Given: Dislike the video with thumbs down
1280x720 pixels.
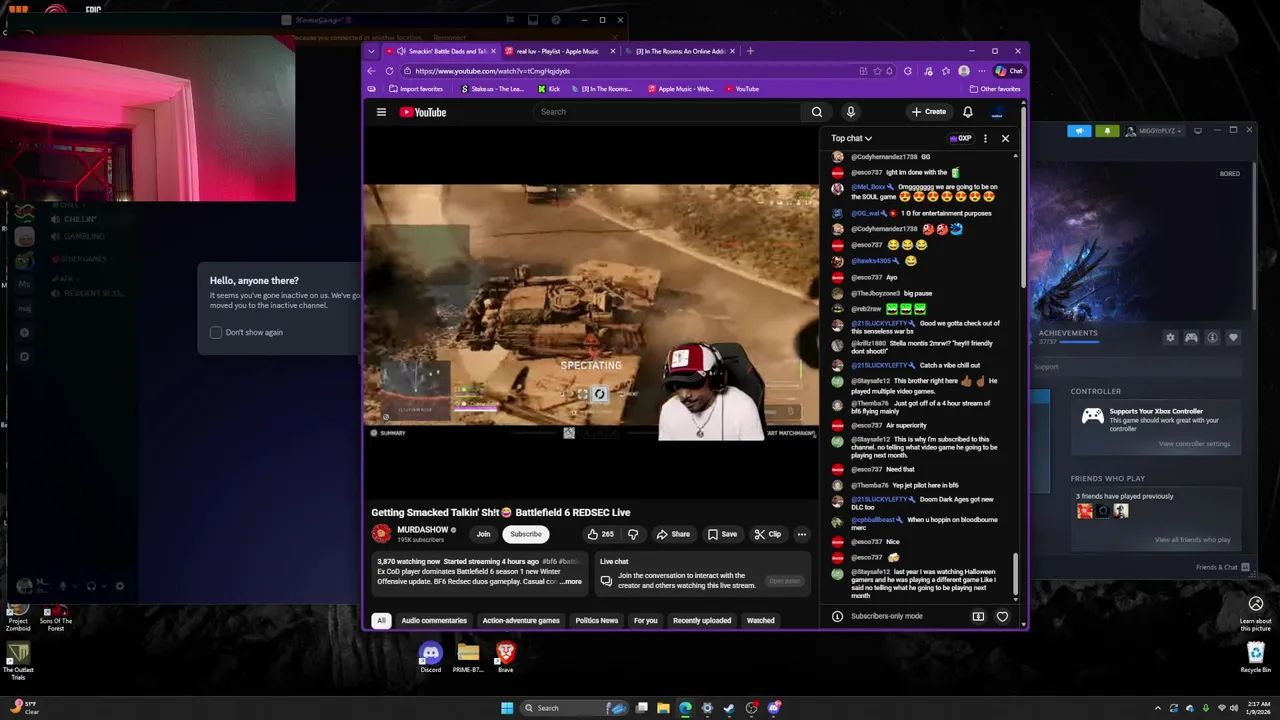Looking at the screenshot, I should pyautogui.click(x=632, y=534).
